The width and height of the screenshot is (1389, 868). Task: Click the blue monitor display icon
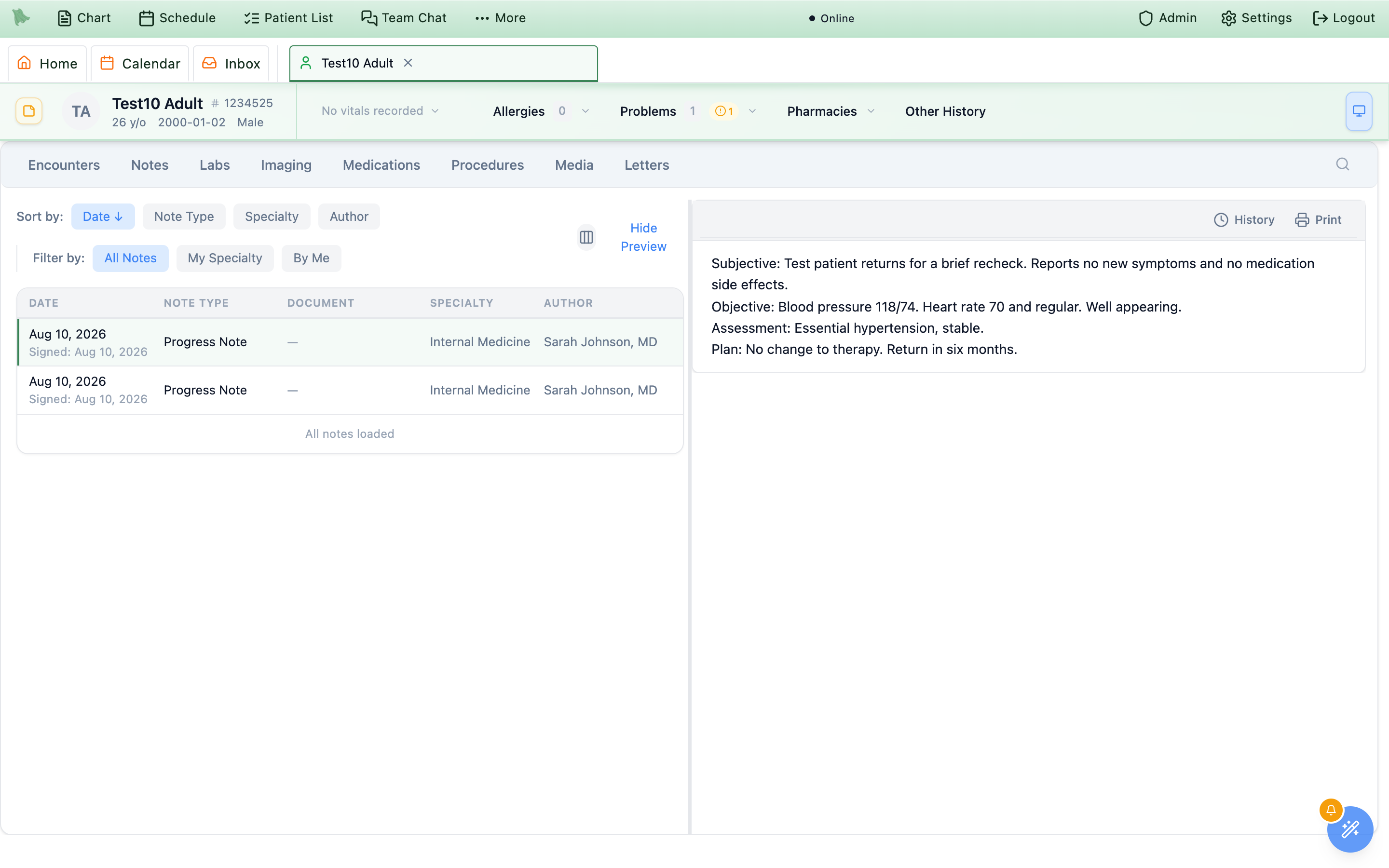[1359, 111]
